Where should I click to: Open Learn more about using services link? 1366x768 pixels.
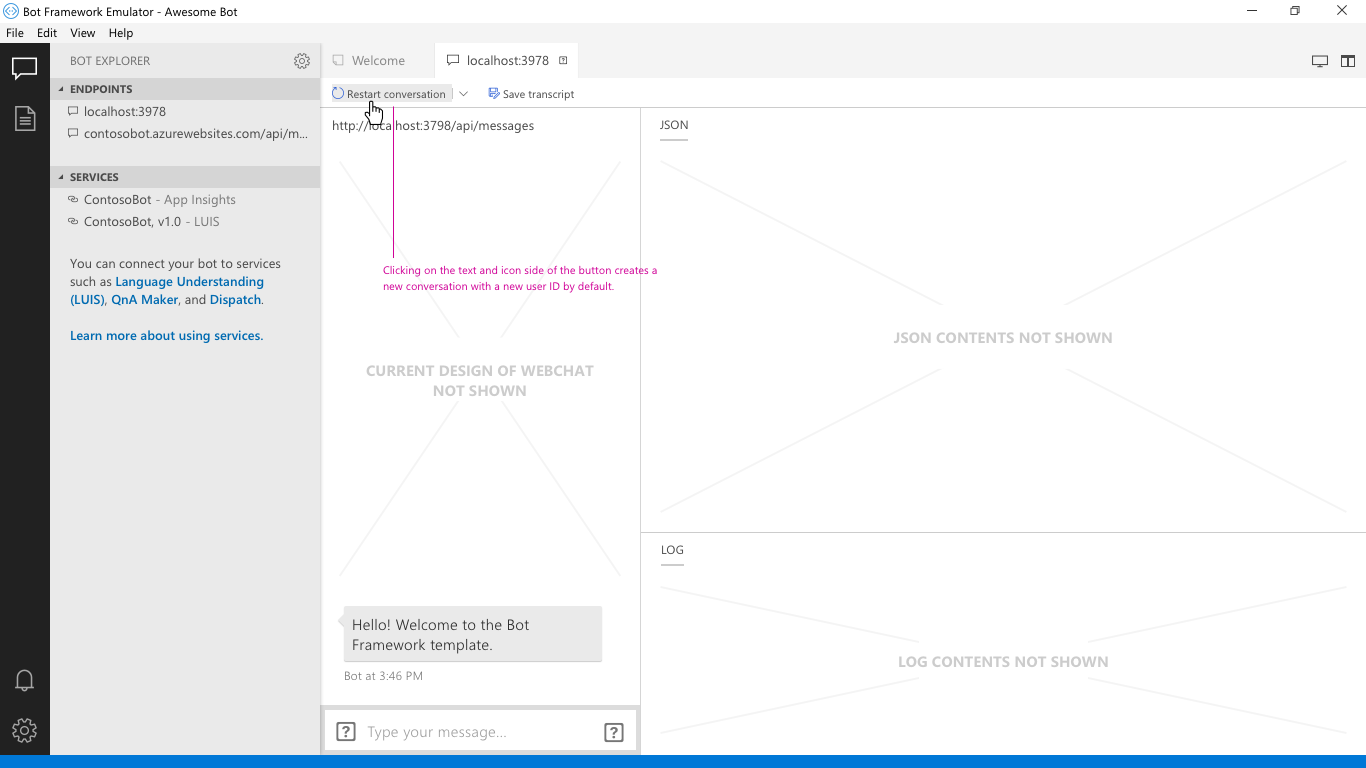tap(166, 336)
